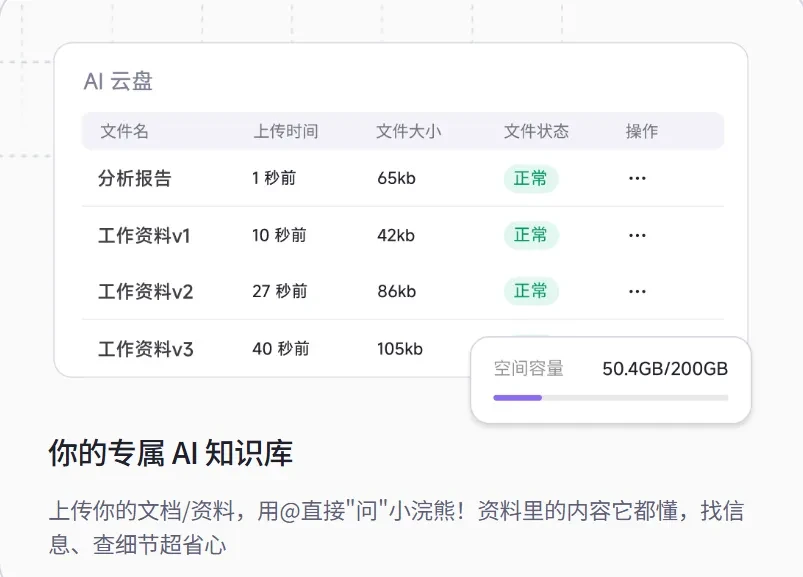Select the file named 工作资料v2

point(145,291)
